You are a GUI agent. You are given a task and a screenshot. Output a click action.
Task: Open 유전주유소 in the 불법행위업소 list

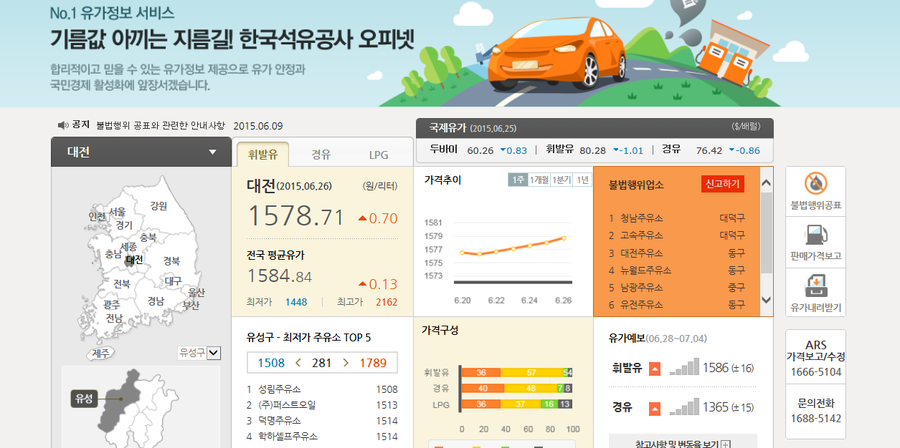641,305
